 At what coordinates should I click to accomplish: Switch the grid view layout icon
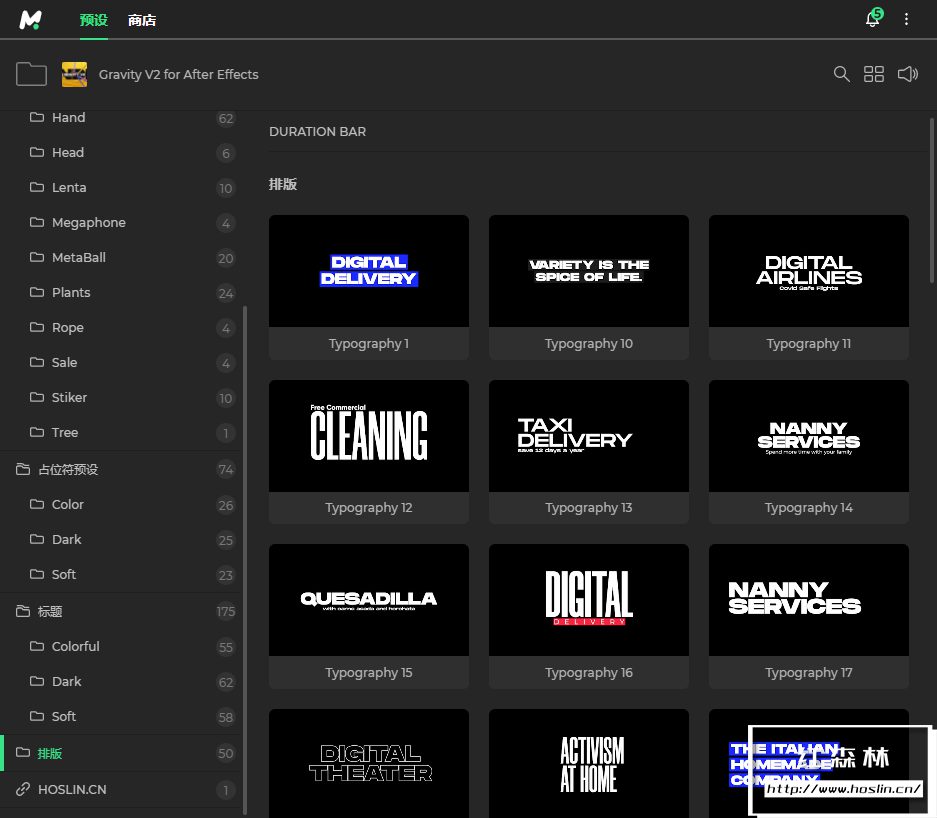874,74
